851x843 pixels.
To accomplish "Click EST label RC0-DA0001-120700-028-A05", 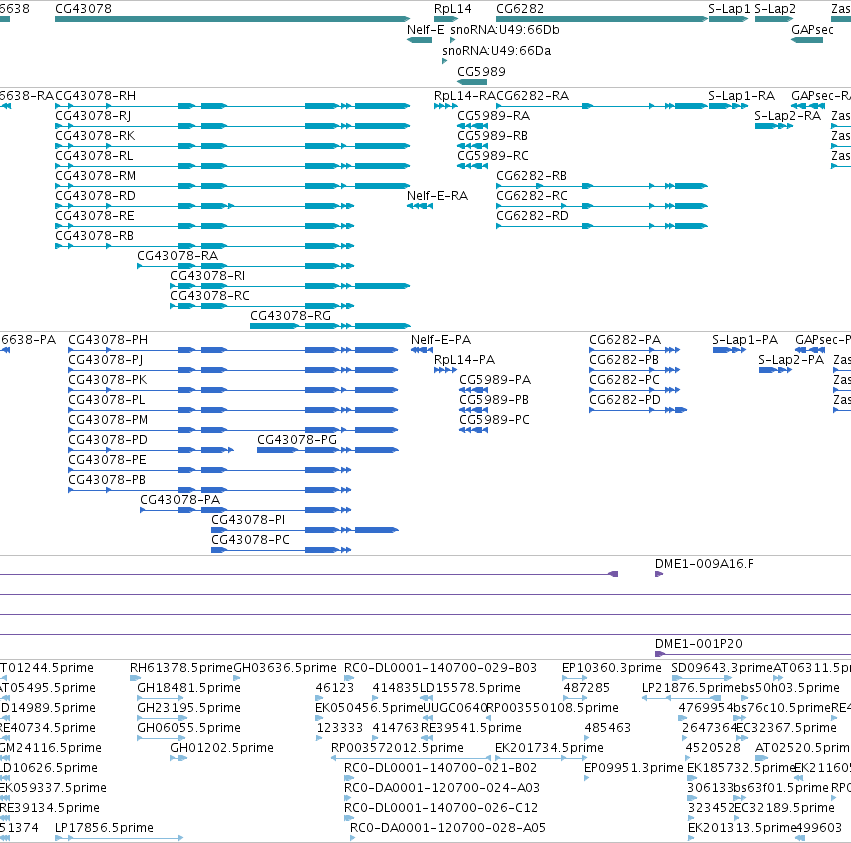I will [x=448, y=828].
